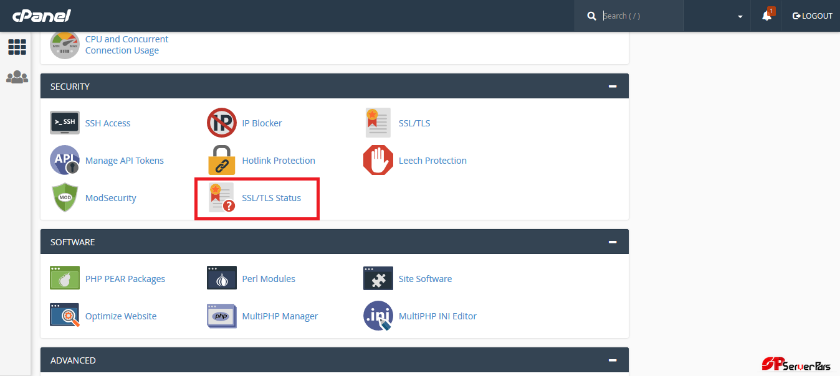Open the ModSecurity shield icon

(x=65, y=198)
